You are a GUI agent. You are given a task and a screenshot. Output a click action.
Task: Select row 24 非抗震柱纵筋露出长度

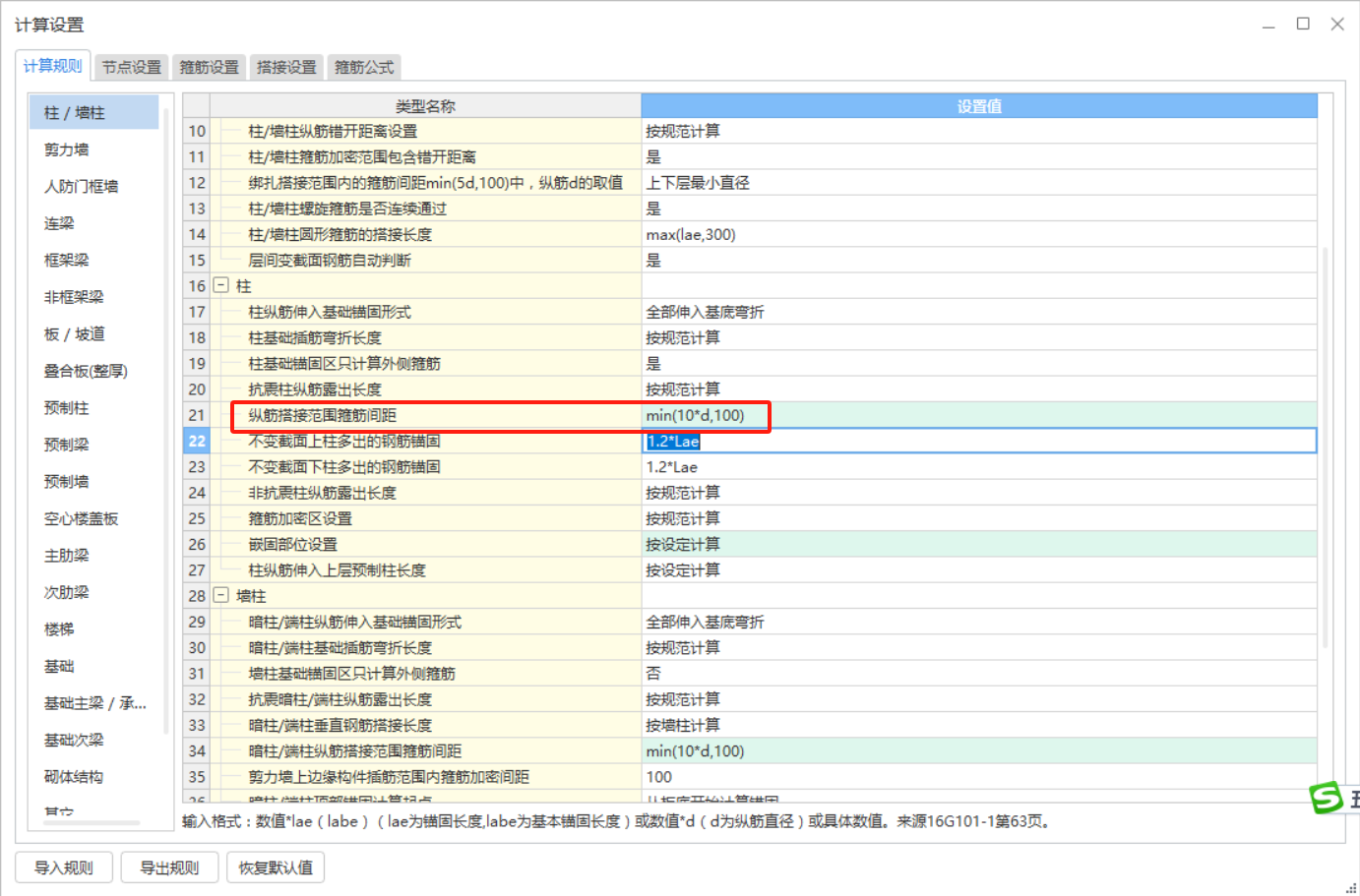tap(322, 493)
